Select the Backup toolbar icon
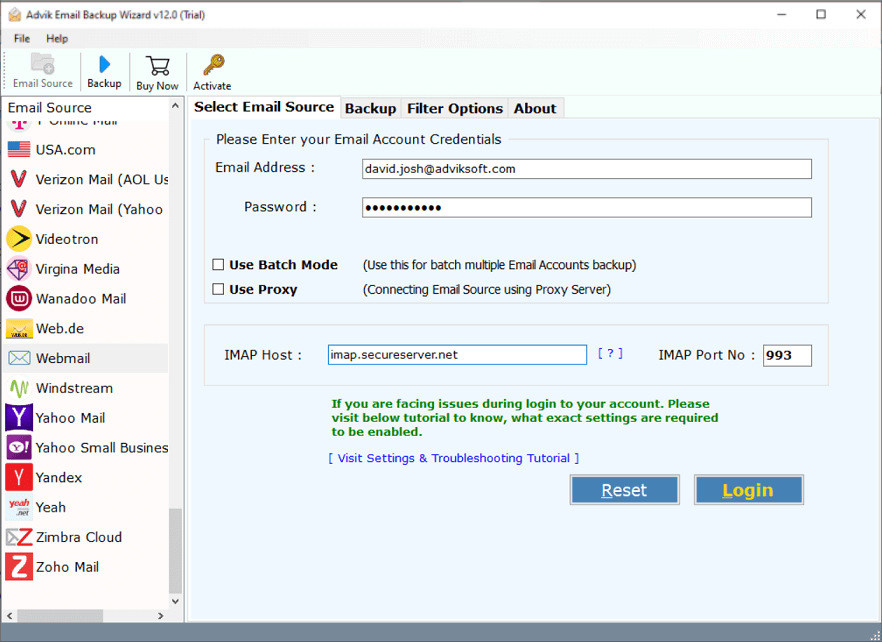 [x=104, y=70]
